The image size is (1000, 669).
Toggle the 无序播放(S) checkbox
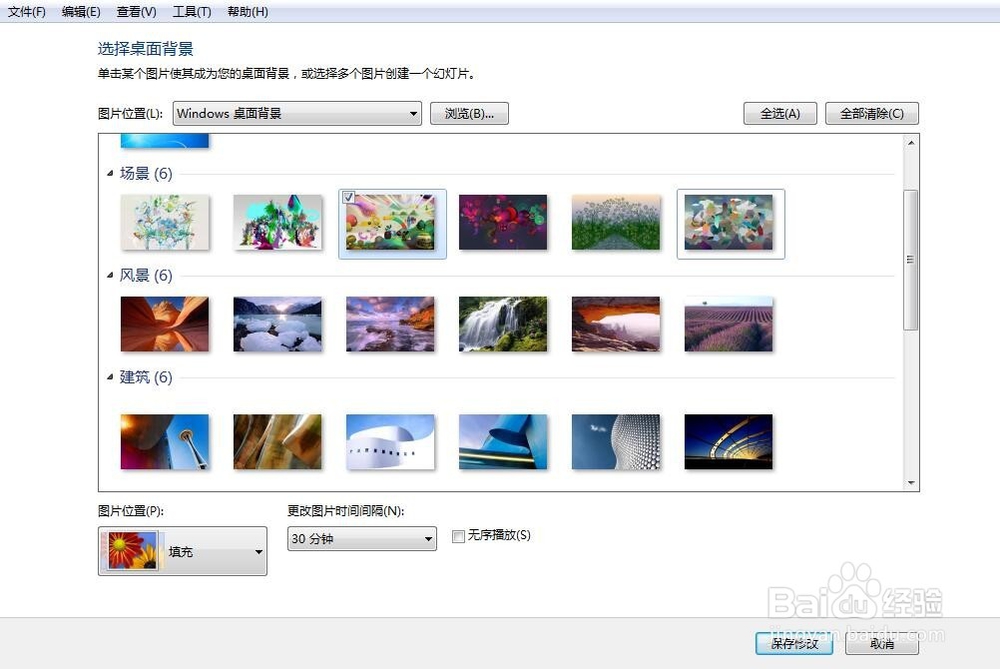458,536
